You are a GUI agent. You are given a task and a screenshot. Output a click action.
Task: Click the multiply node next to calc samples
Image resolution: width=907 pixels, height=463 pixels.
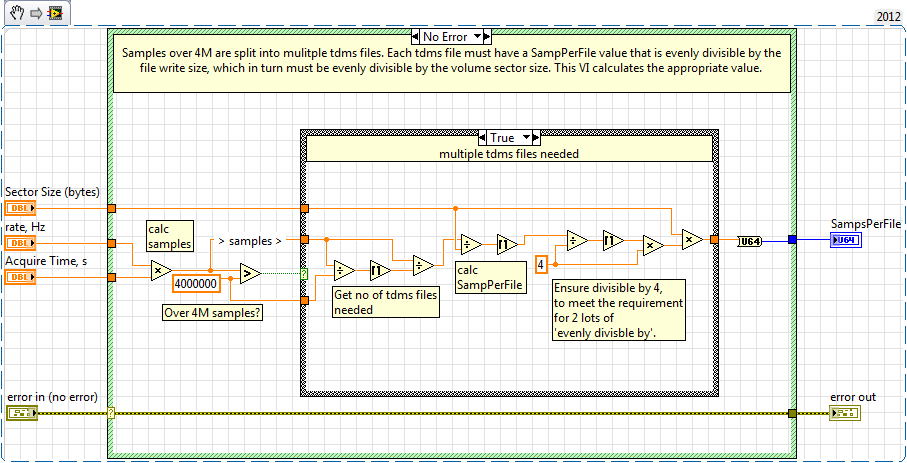click(160, 271)
